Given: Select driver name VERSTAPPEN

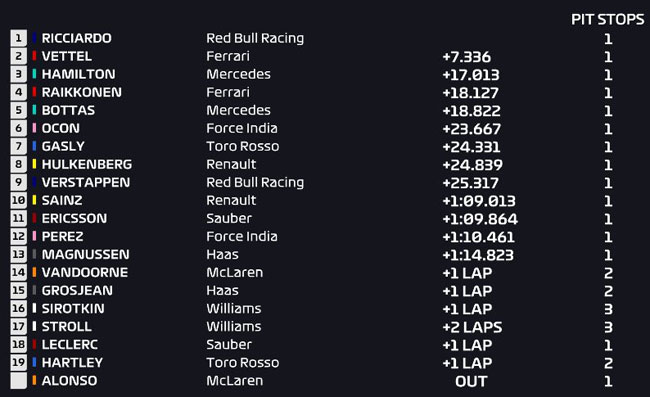Looking at the screenshot, I should click(x=86, y=182).
